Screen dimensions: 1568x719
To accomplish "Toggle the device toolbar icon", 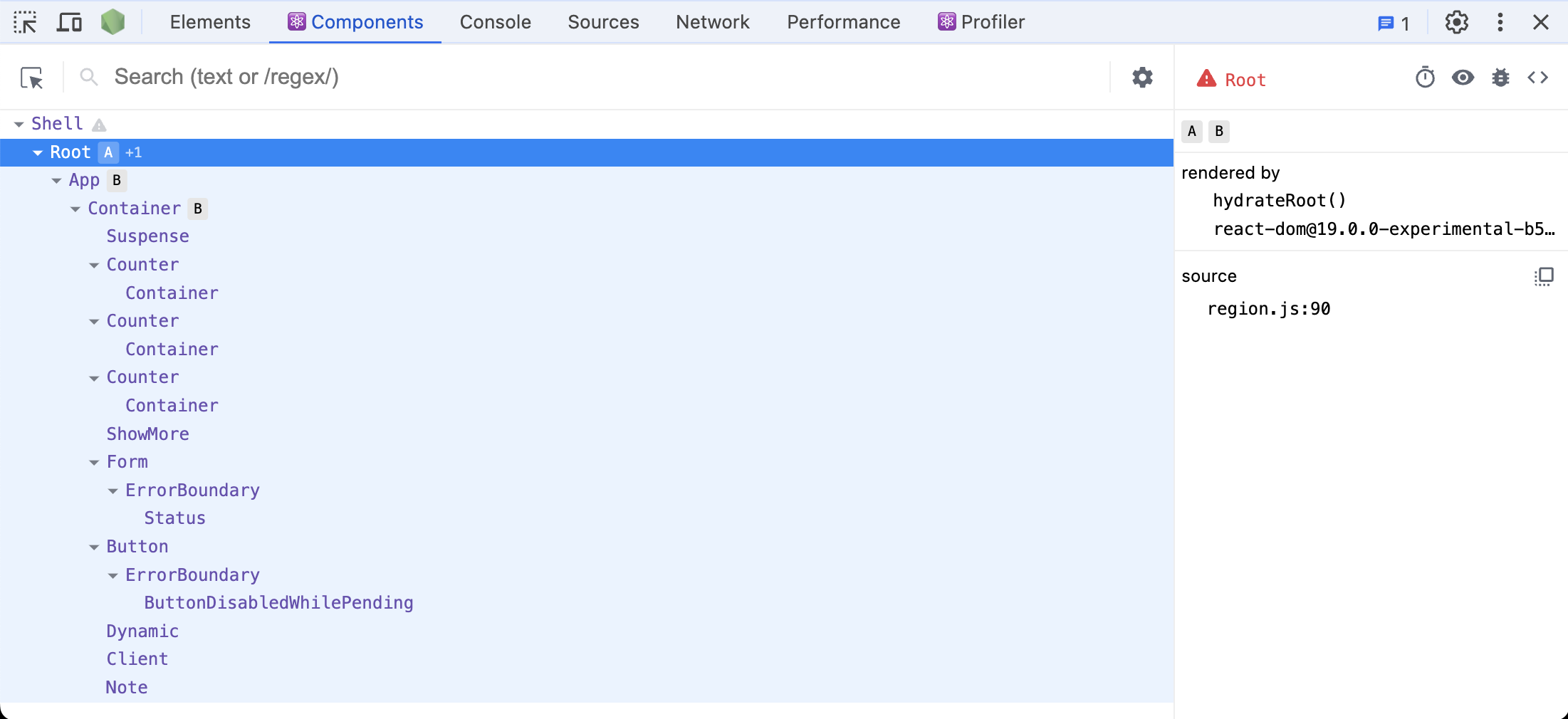I will pos(69,23).
